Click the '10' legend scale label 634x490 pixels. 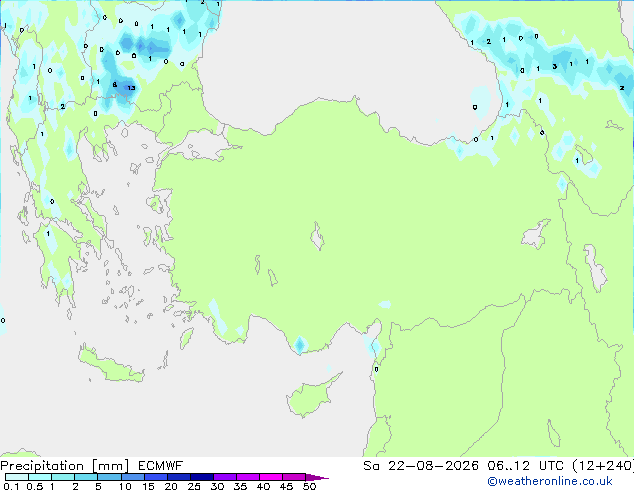coord(125,486)
